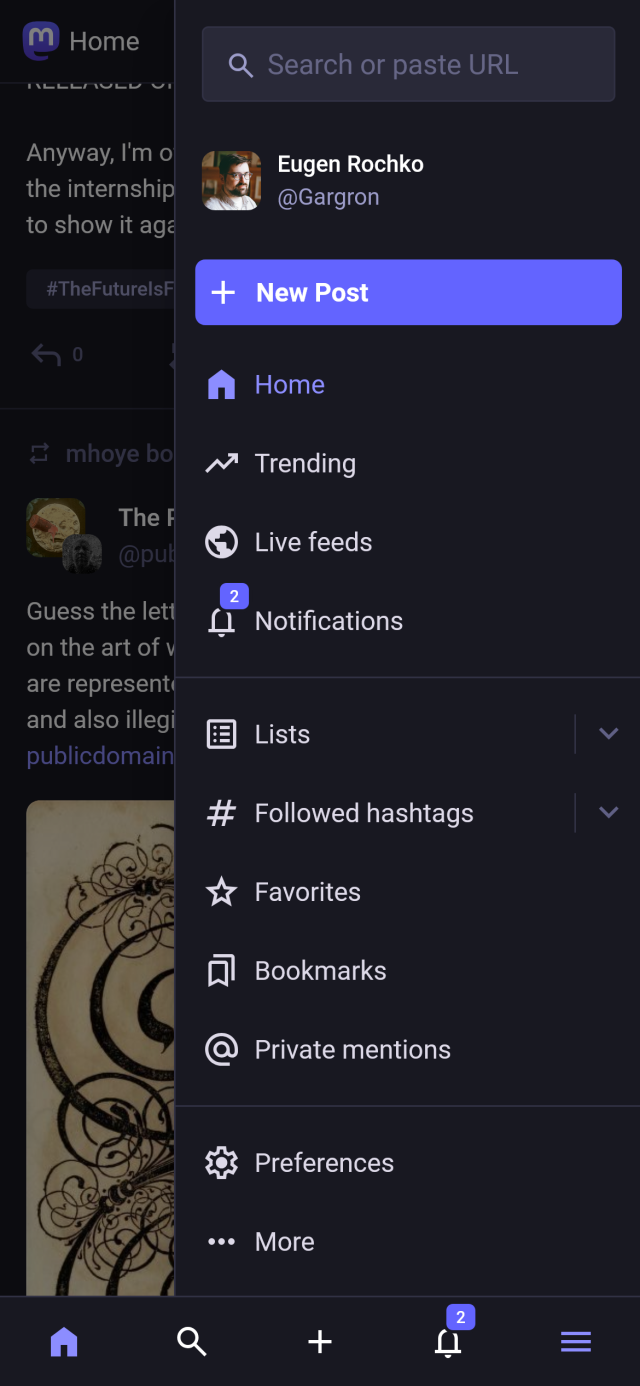Expand the Lists section chevron
This screenshot has height=1386, width=640.
608,734
